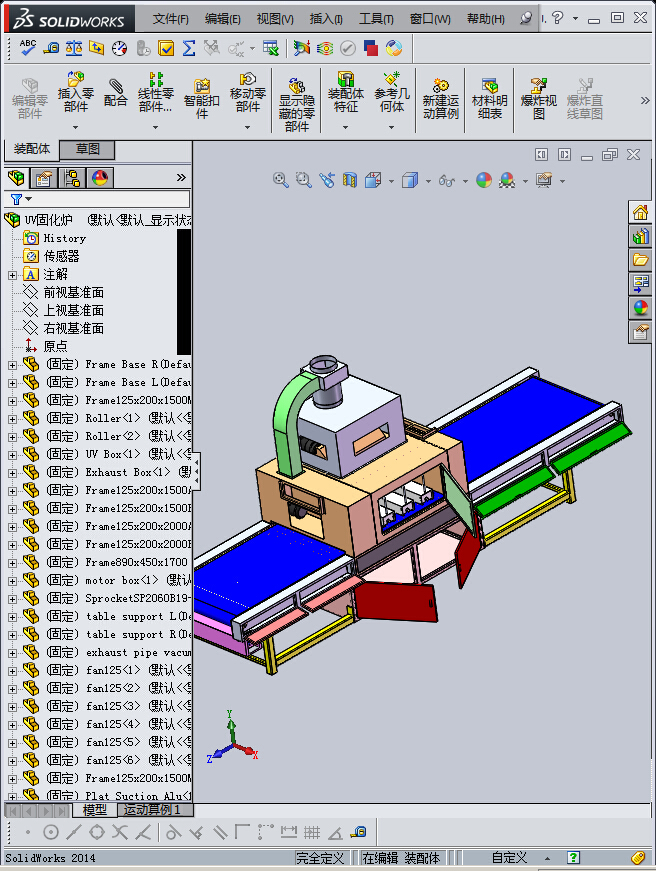
Task: Open the Assembly Features dropdown arrow
Action: coord(345,127)
